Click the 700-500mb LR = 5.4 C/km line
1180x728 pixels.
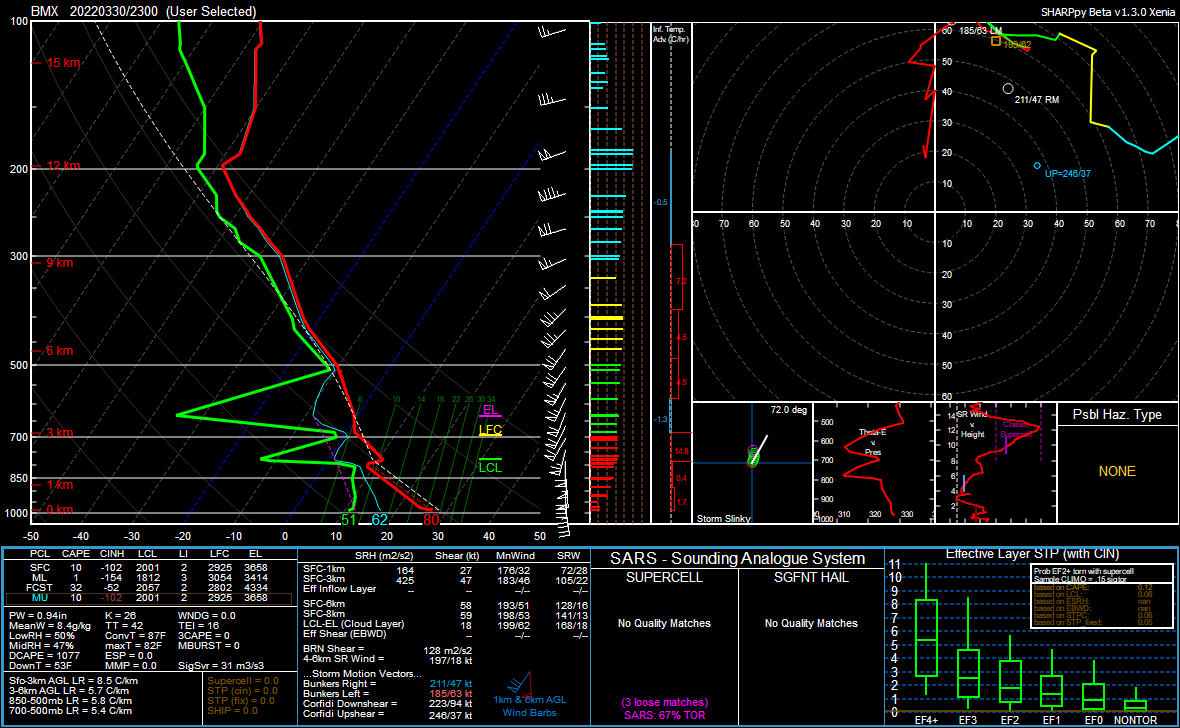click(71, 711)
